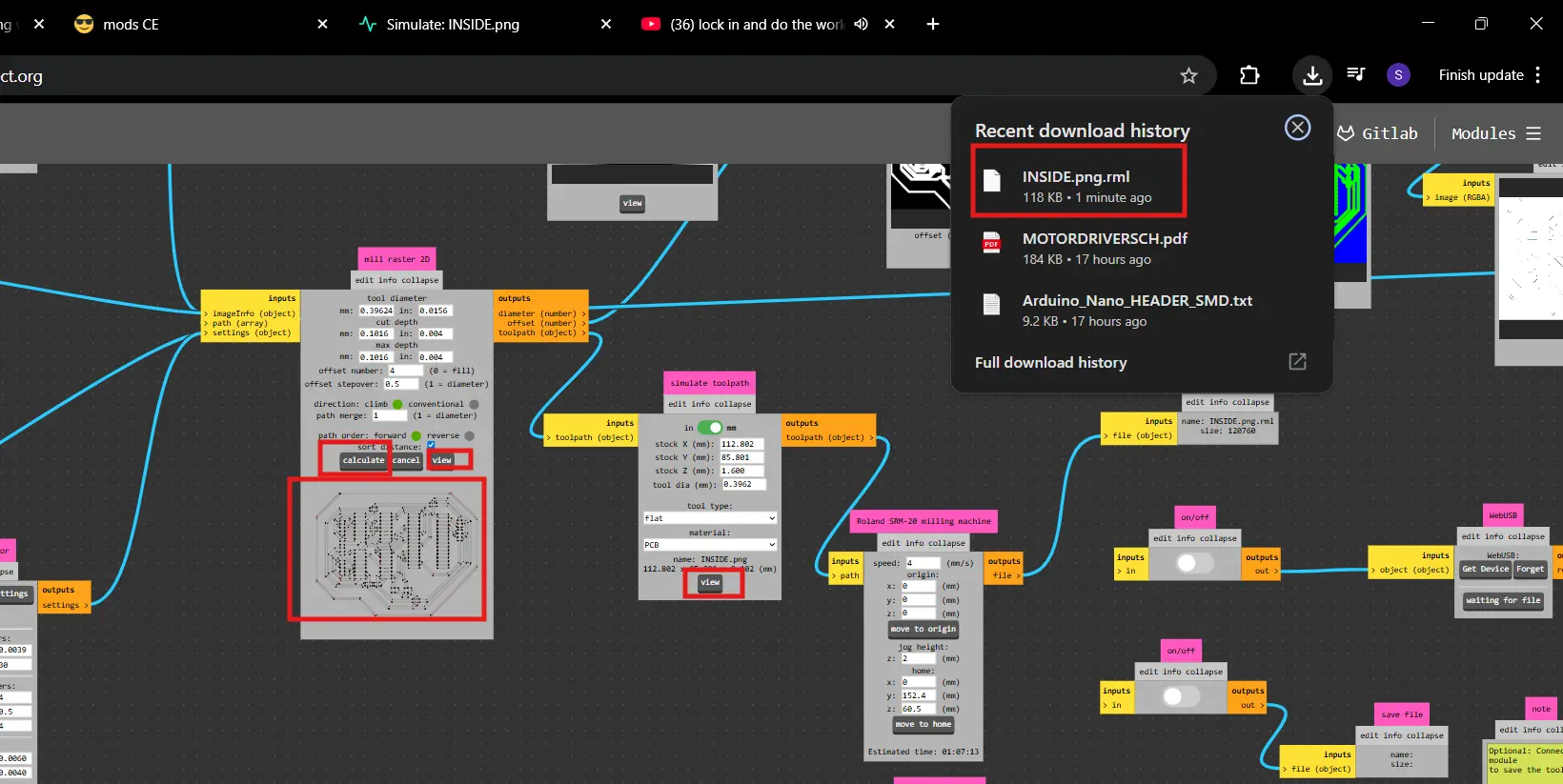Viewport: 1563px width, 784px height.
Task: Click the calculate button in mill raster 2D
Action: [363, 460]
